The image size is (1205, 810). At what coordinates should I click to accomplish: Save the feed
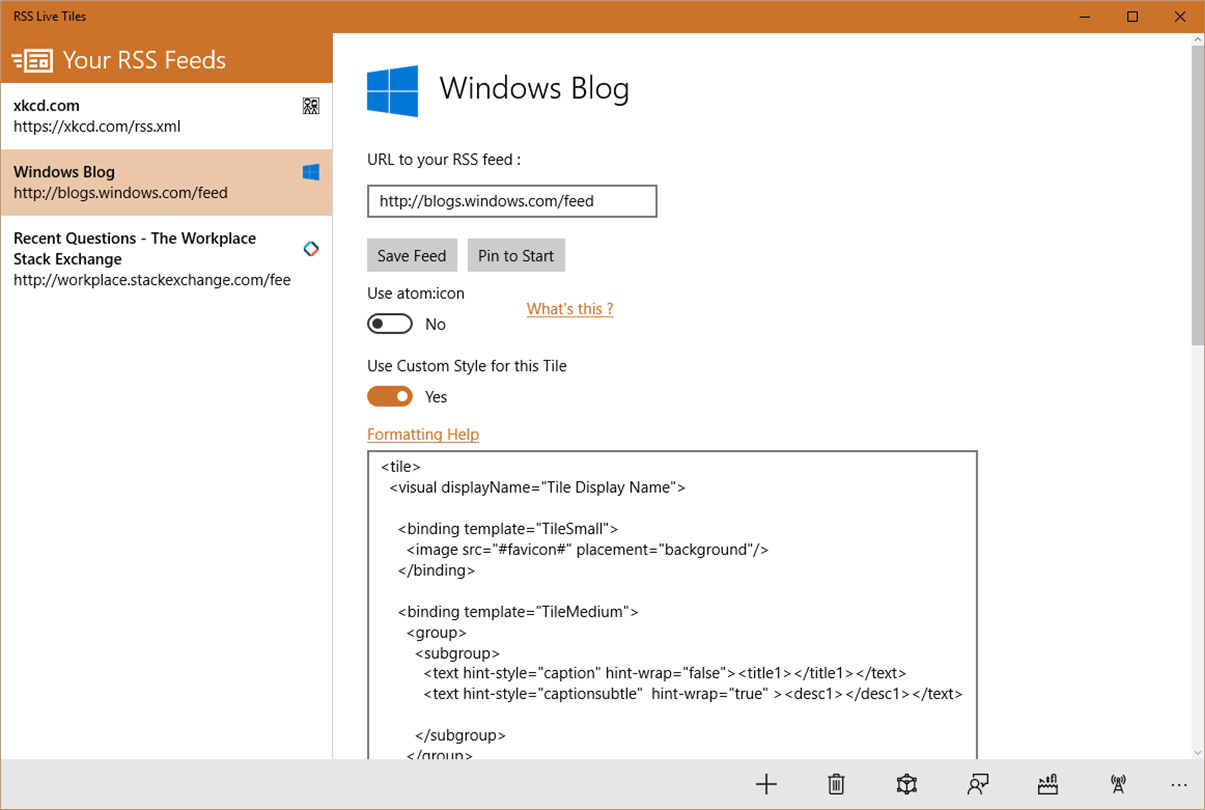coord(412,255)
